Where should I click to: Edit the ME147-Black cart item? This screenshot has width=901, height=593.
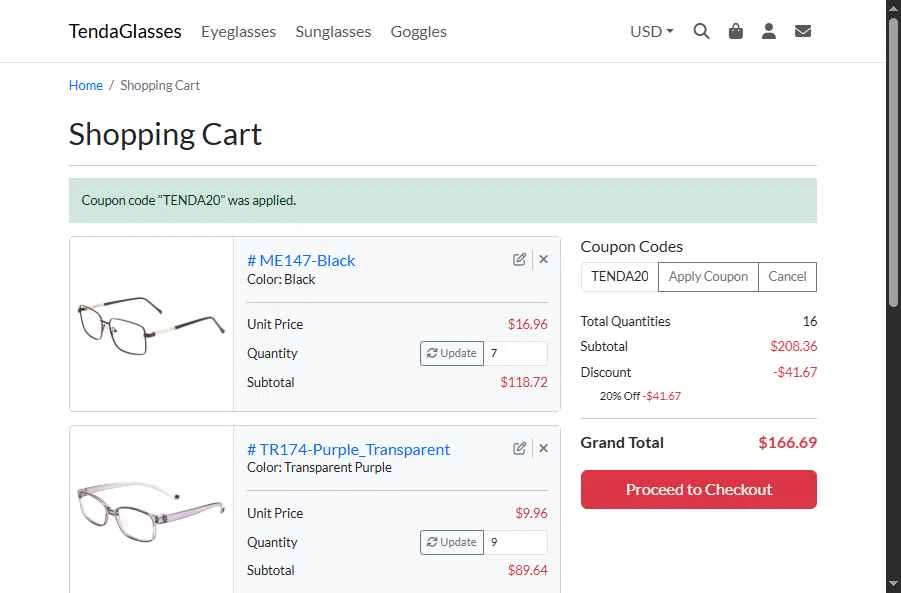click(x=519, y=259)
